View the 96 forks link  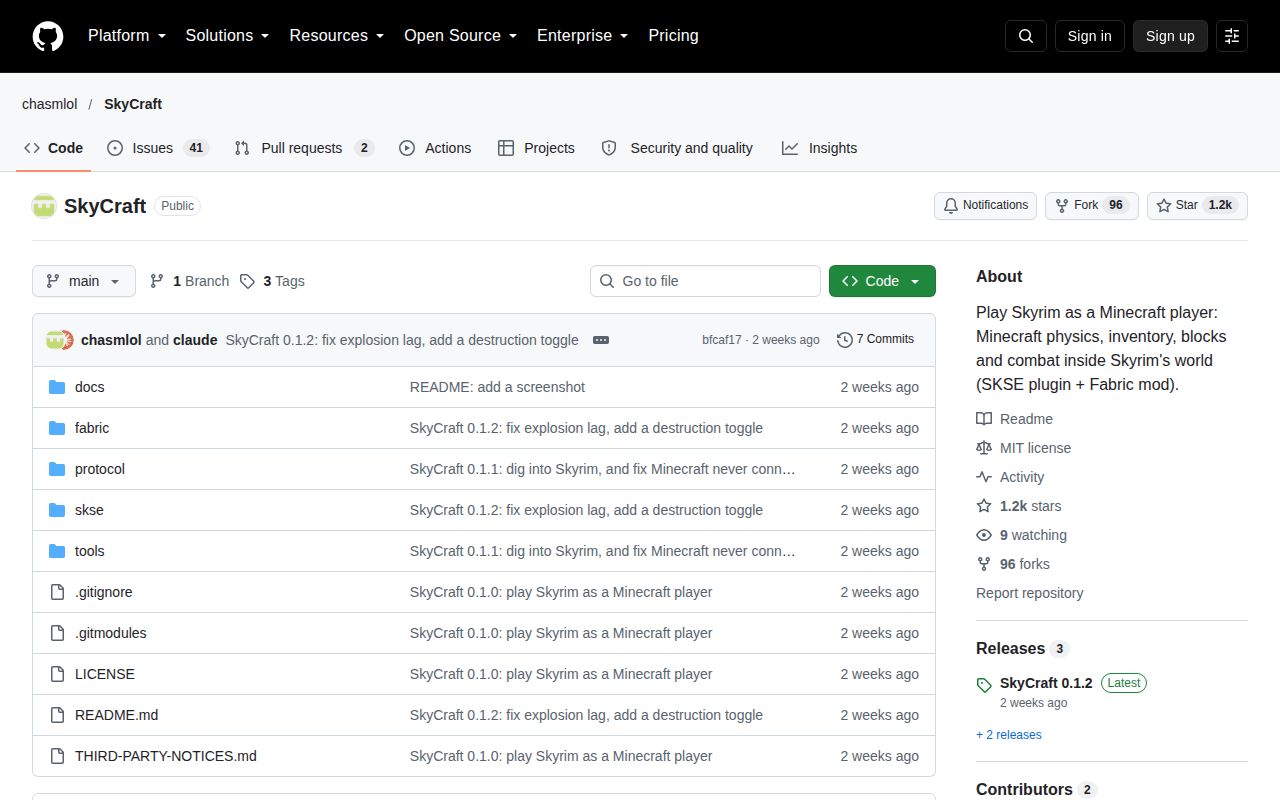pos(1013,564)
